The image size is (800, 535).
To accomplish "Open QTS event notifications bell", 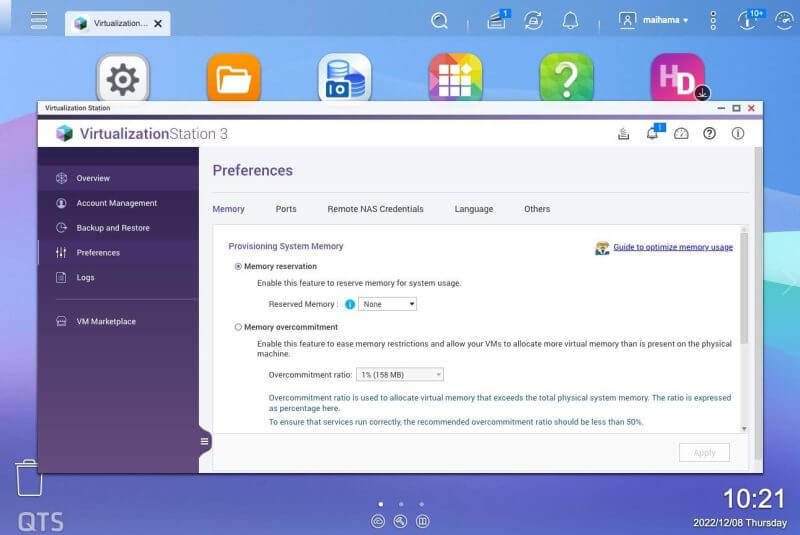I will coord(570,21).
